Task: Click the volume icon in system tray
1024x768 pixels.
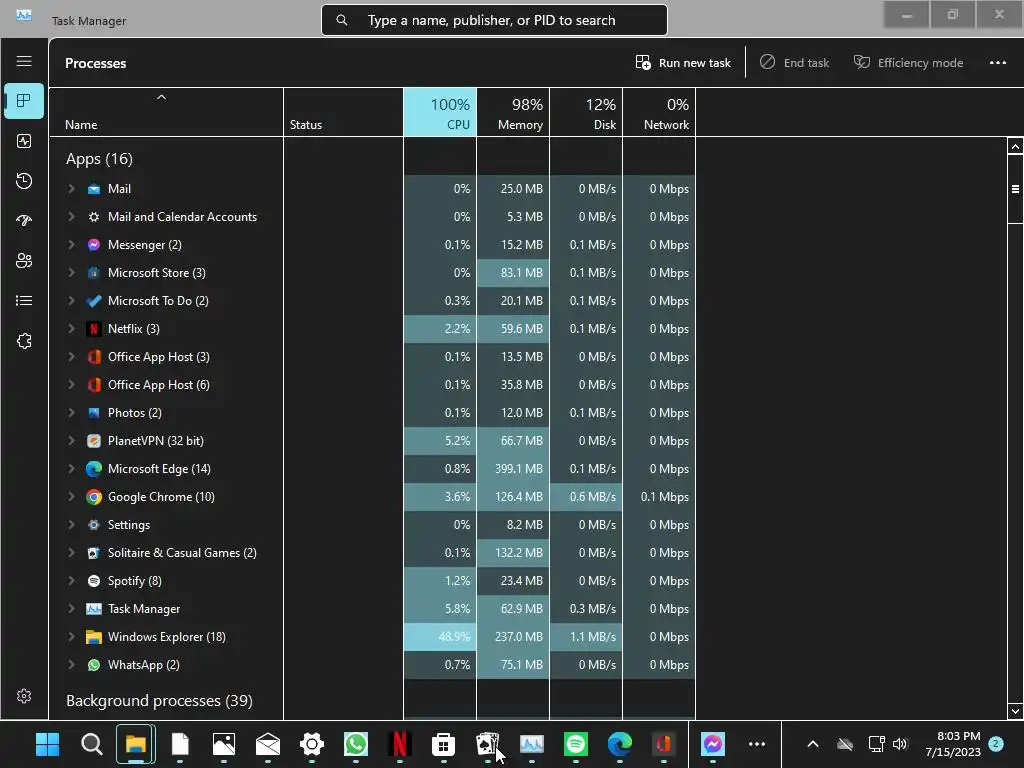Action: [x=901, y=744]
